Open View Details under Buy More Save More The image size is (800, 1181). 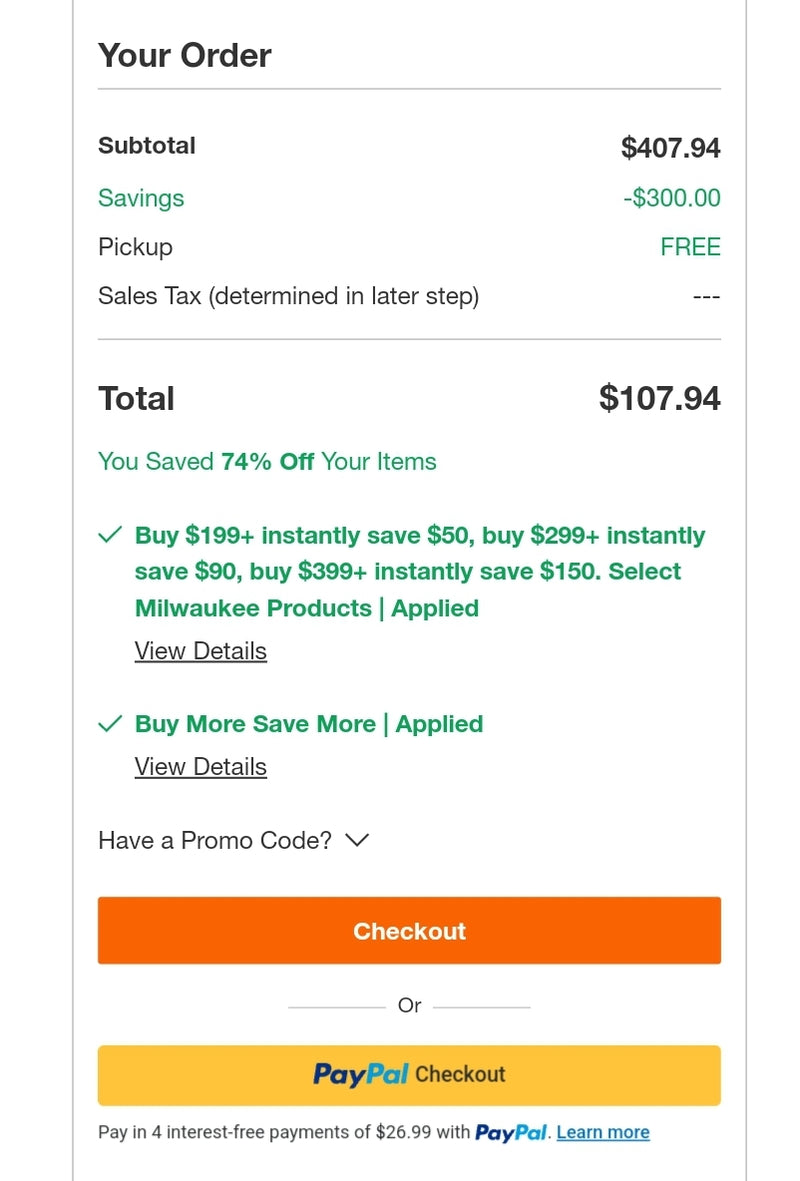[200, 766]
